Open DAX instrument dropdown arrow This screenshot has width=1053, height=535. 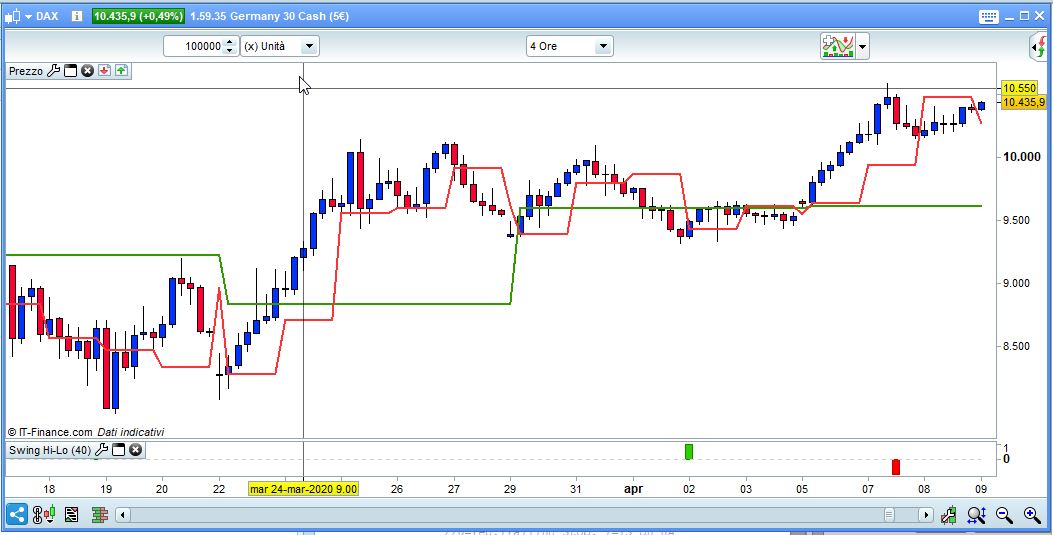point(28,16)
